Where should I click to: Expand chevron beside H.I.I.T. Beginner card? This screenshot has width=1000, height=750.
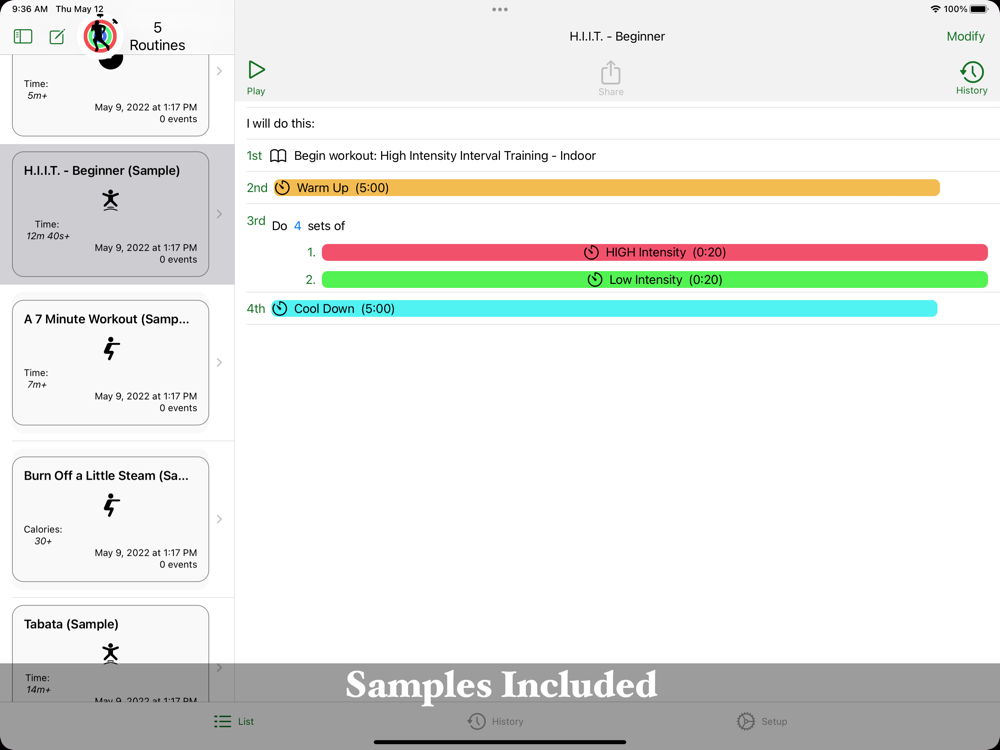coord(219,214)
